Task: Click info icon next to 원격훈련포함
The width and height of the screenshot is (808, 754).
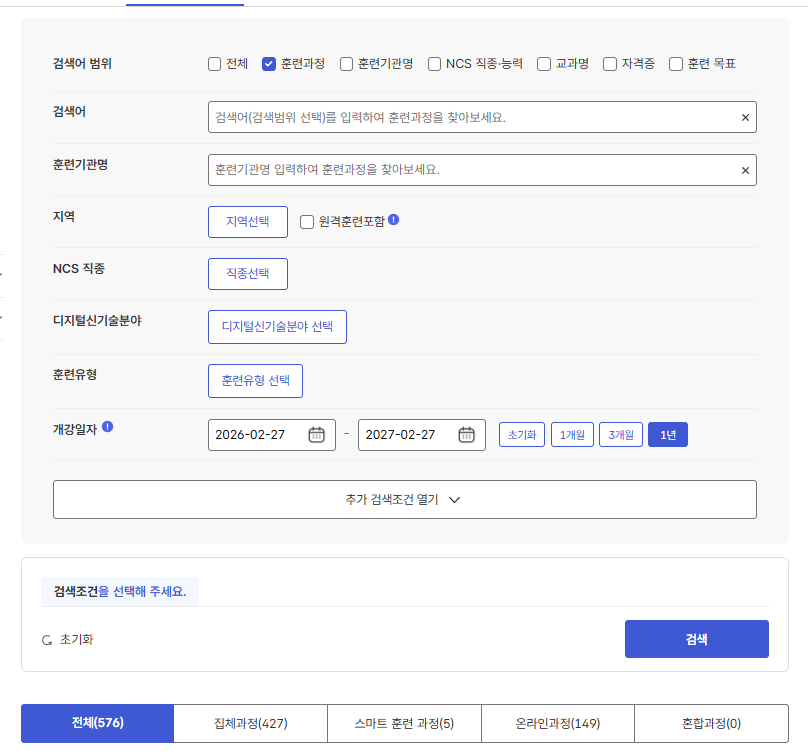Action: [x=394, y=220]
